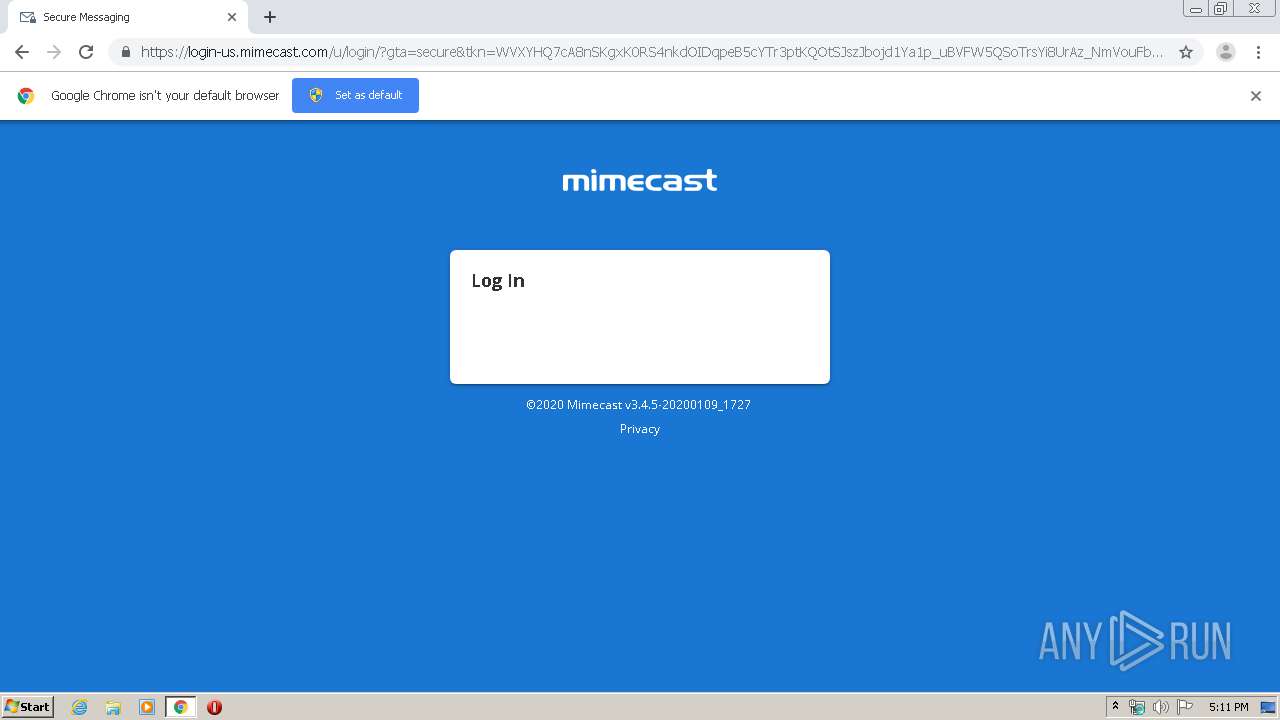Click the browser forward arrow
The height and width of the screenshot is (720, 1280).
pyautogui.click(x=54, y=52)
